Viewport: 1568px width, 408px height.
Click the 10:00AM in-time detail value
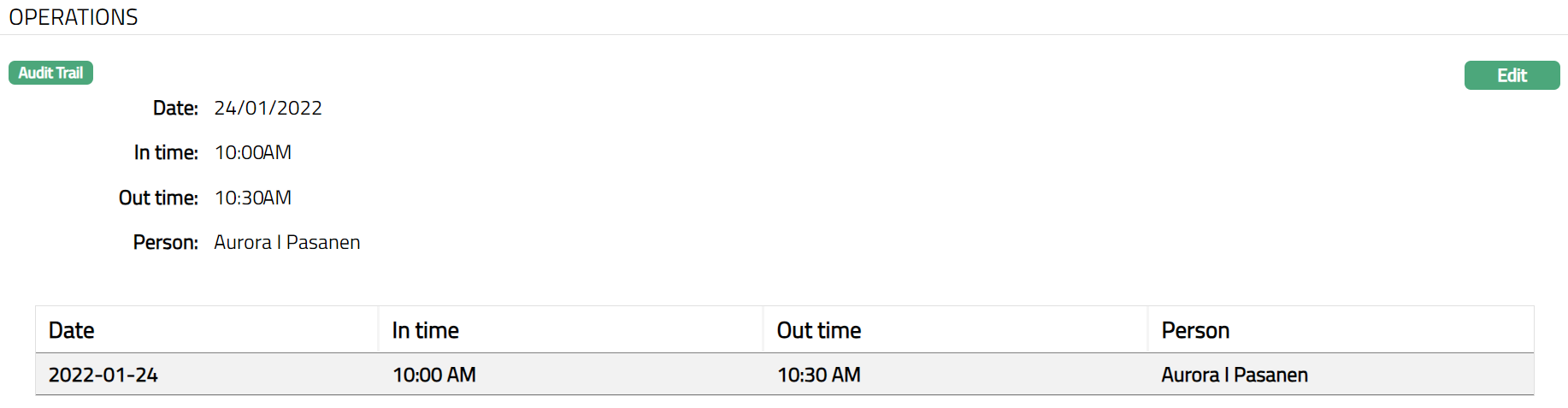click(x=253, y=152)
